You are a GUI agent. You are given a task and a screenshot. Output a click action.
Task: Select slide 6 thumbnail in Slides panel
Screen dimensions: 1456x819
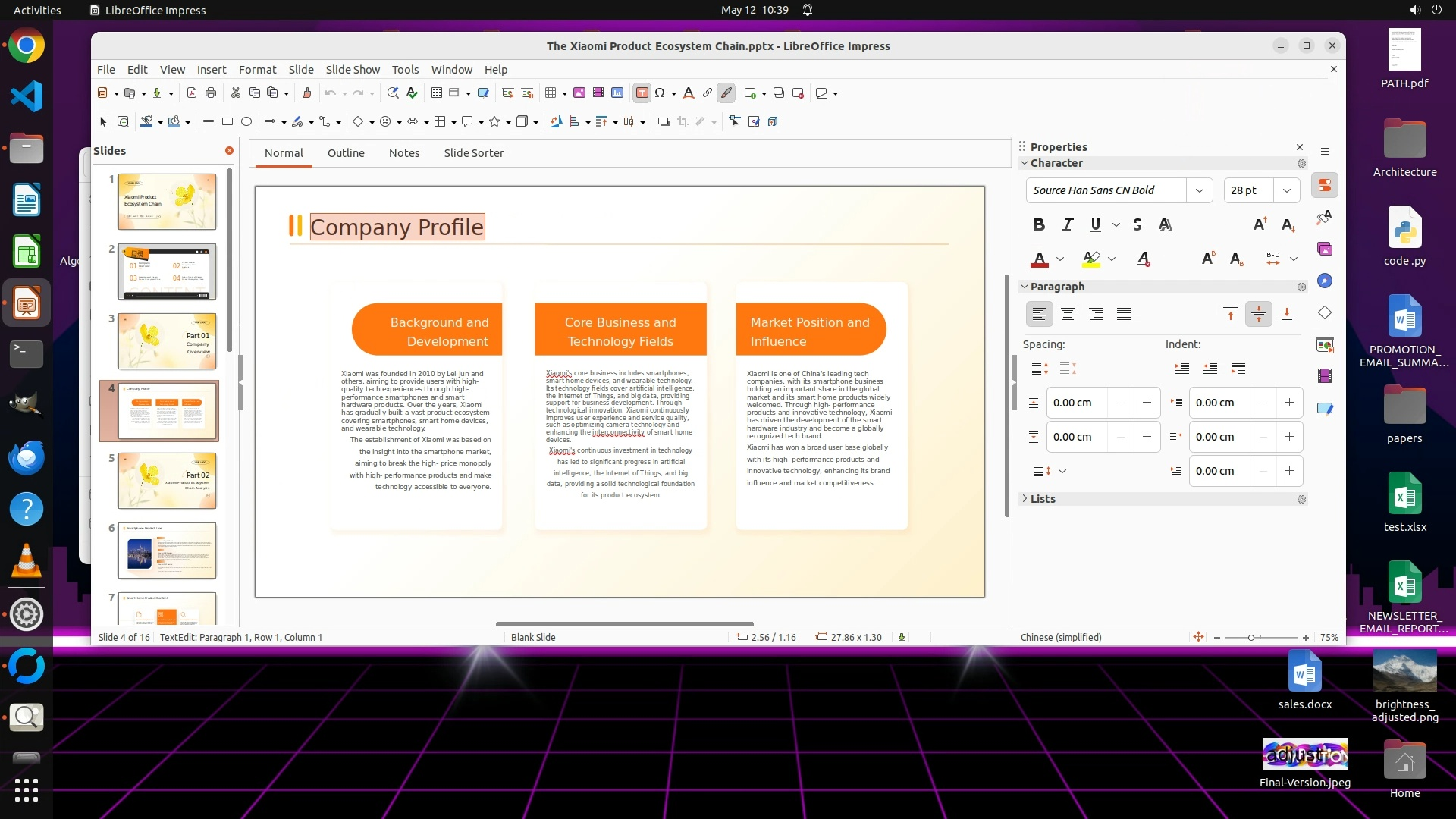[x=167, y=551]
